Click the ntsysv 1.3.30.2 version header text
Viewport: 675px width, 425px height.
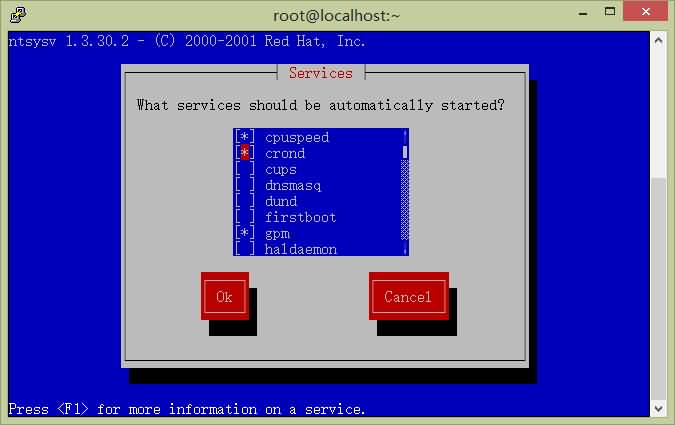pos(187,41)
